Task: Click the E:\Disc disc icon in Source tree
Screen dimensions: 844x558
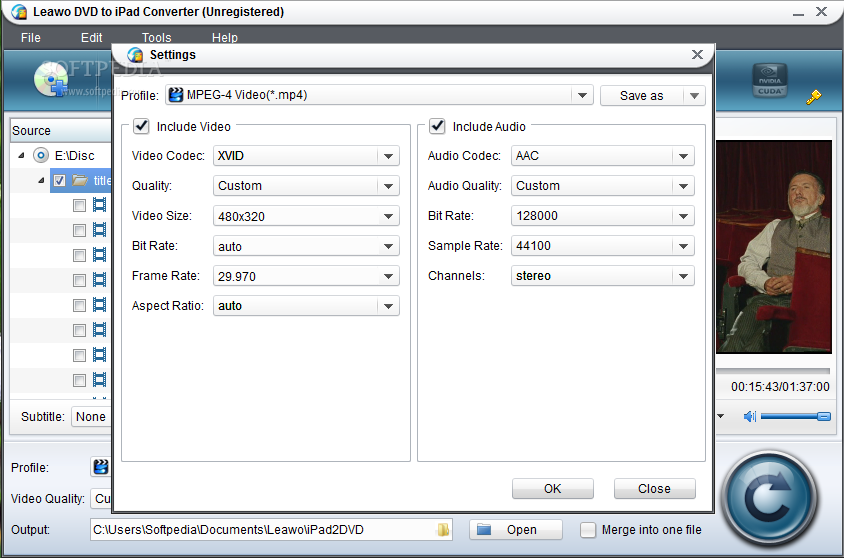Action: point(40,156)
